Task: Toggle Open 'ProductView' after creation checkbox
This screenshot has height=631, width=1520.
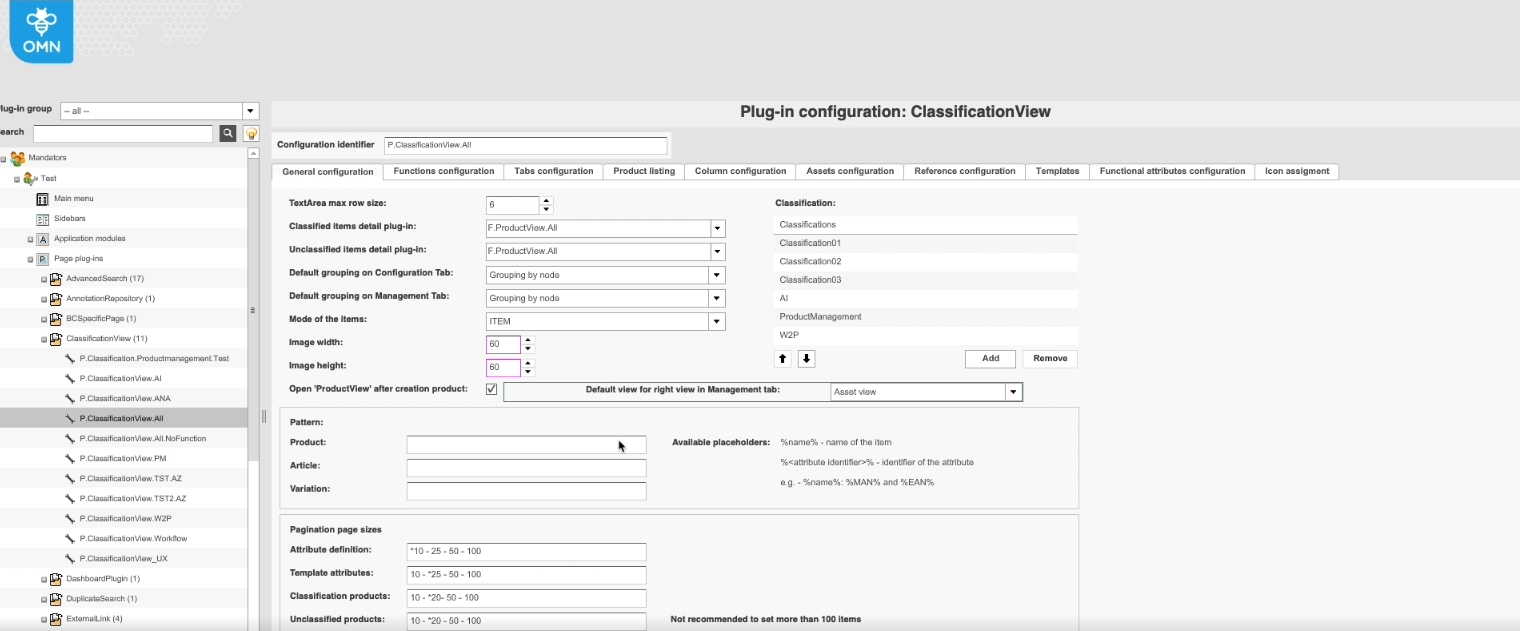Action: [491, 389]
